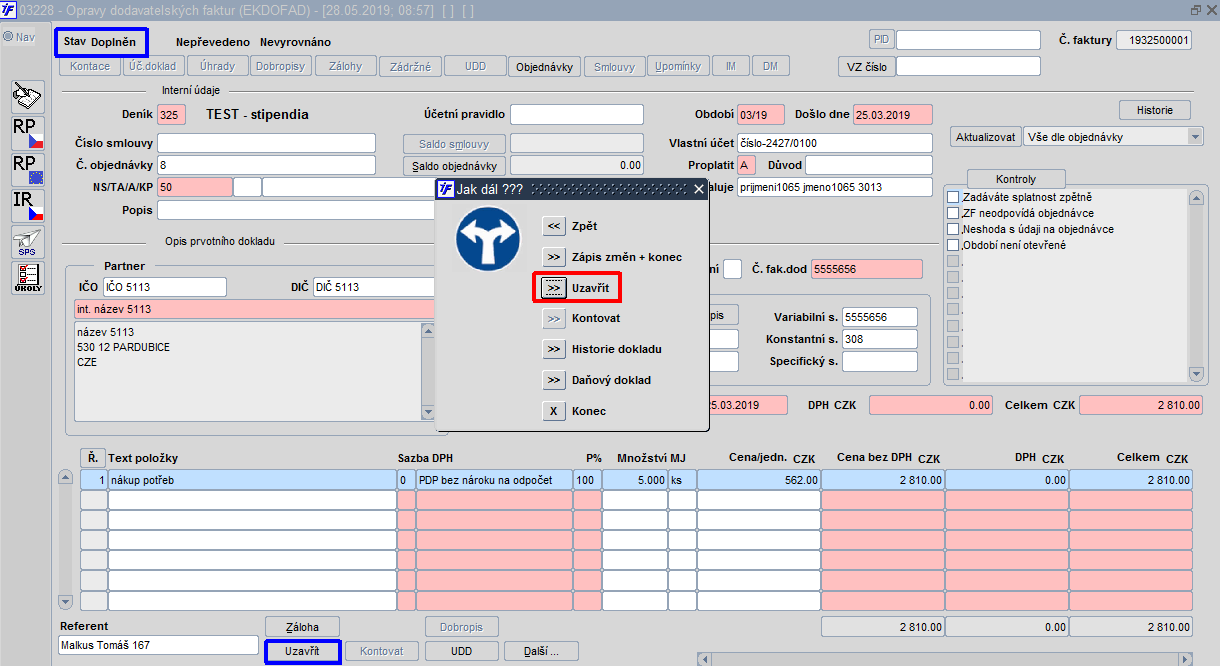Click the hand-writing notebook icon in sidebar

tap(27, 97)
